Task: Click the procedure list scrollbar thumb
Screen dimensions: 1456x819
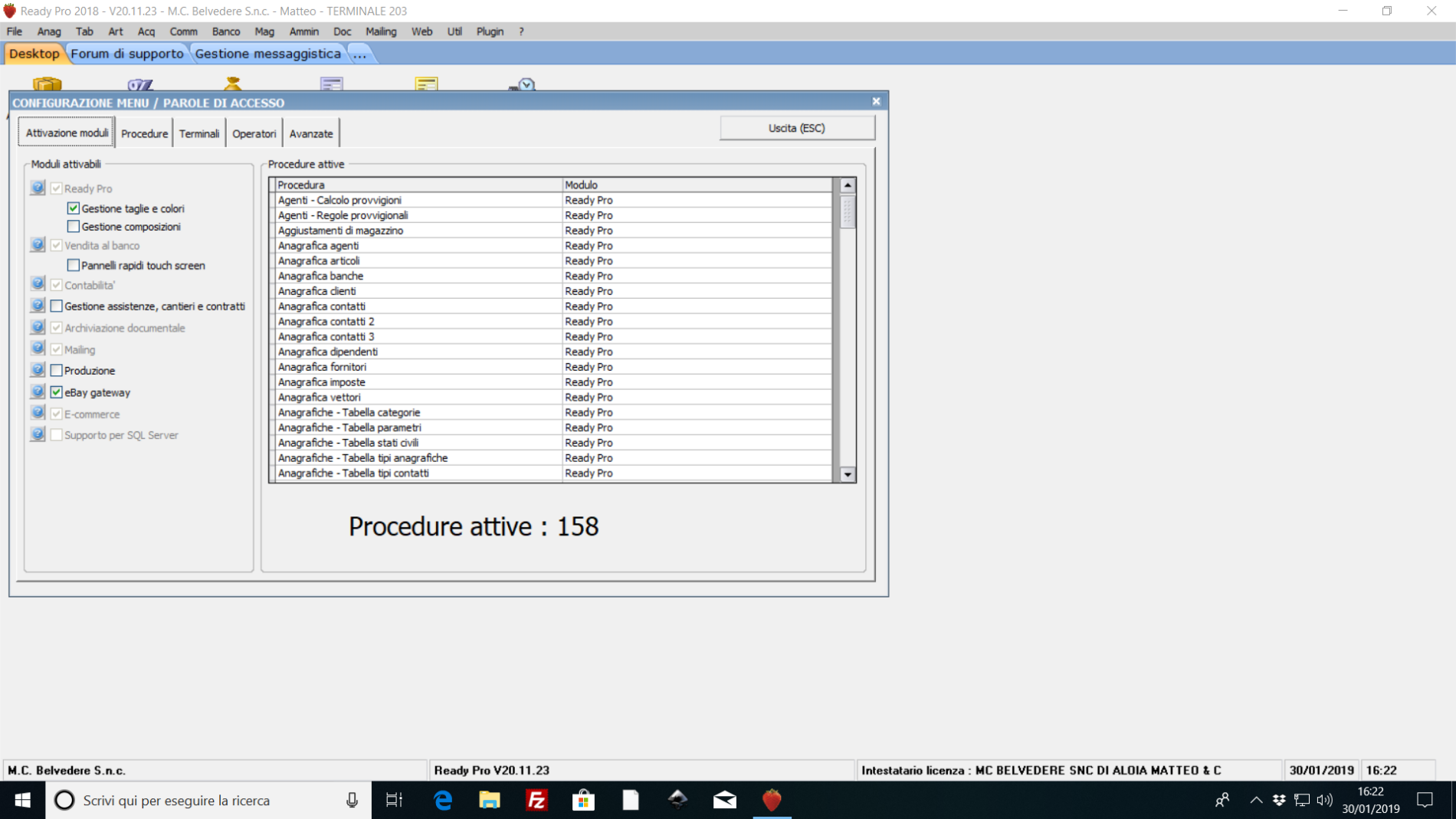Action: click(848, 212)
